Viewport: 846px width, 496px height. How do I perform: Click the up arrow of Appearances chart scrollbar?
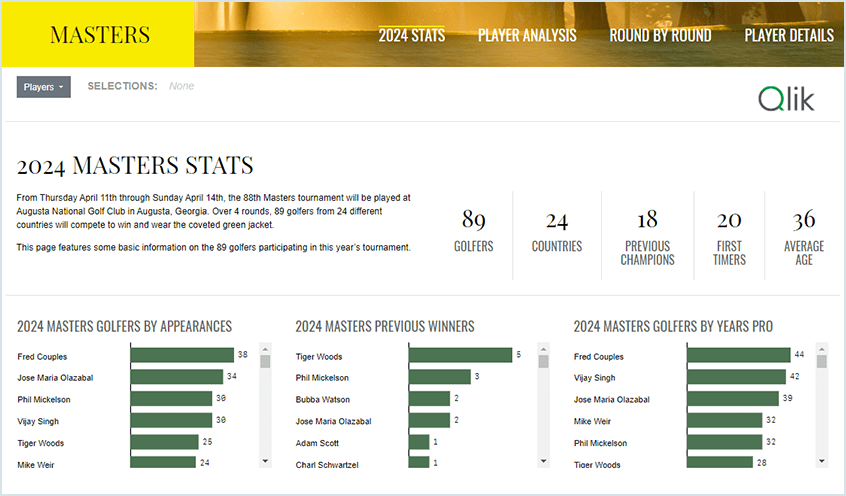pos(265,349)
